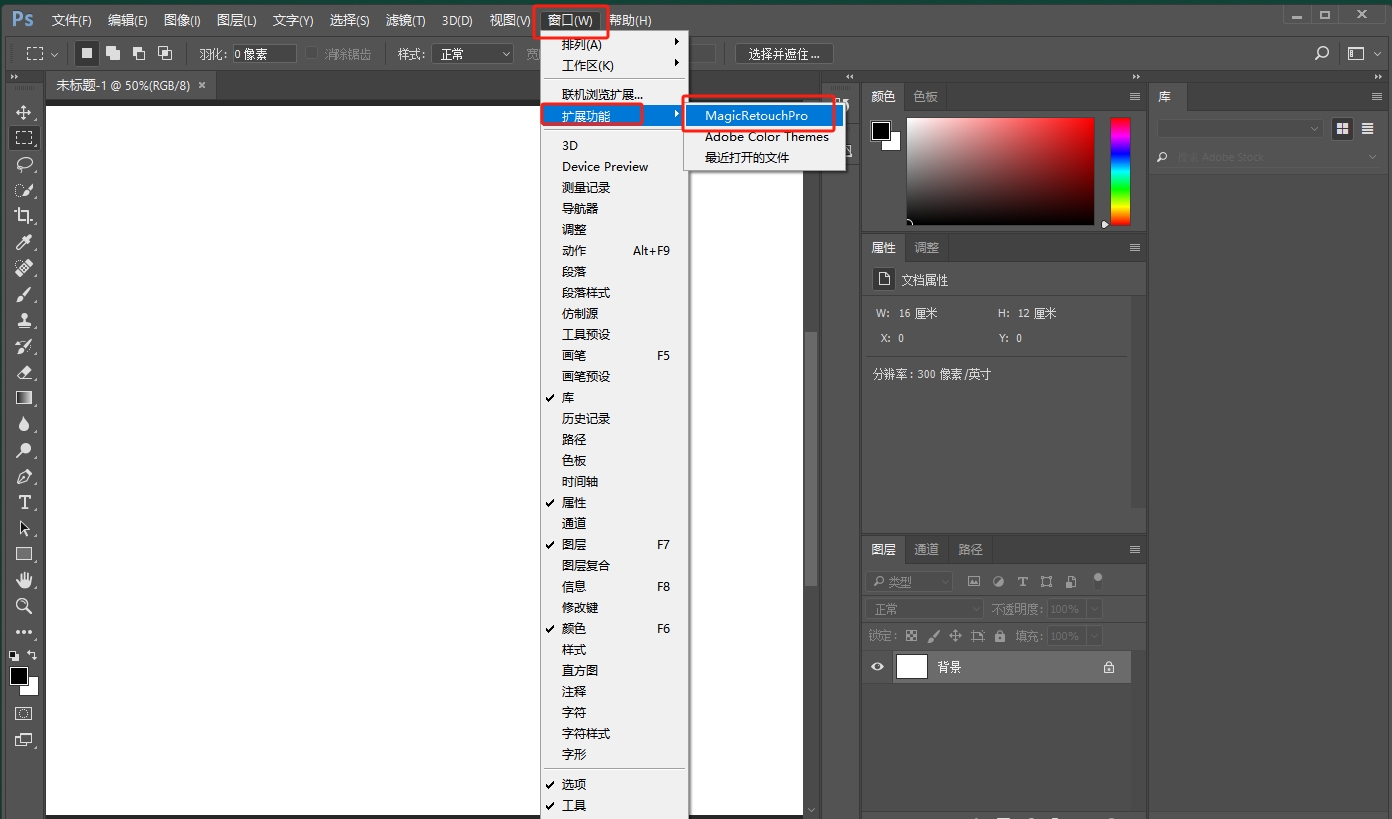Open the 类型 layer filter dropdown

910,581
